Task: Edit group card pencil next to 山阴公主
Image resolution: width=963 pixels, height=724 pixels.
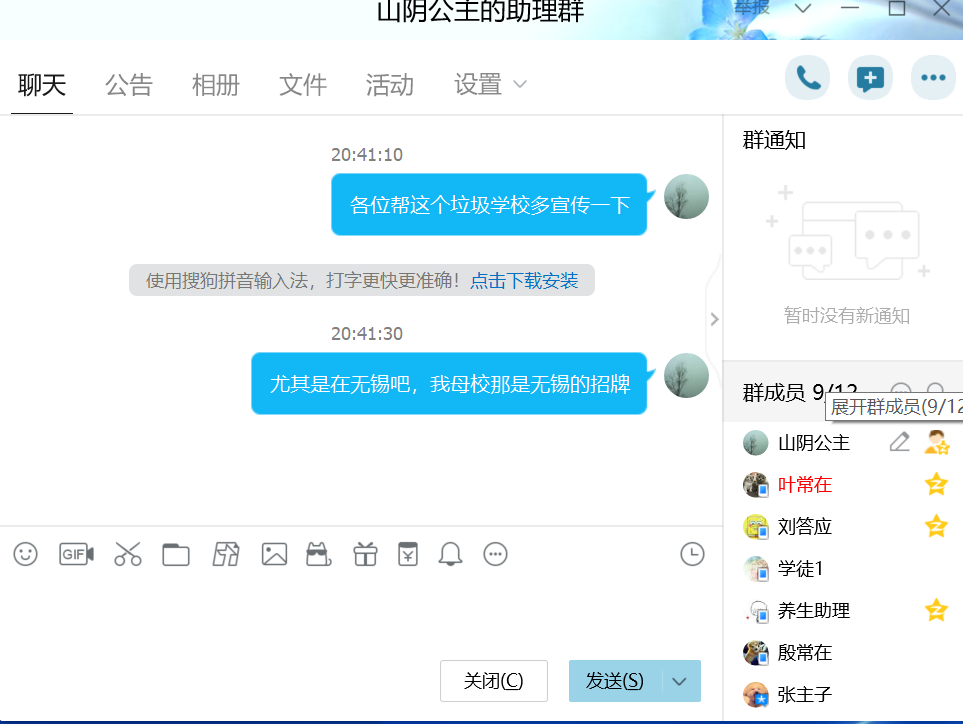Action: pos(900,442)
